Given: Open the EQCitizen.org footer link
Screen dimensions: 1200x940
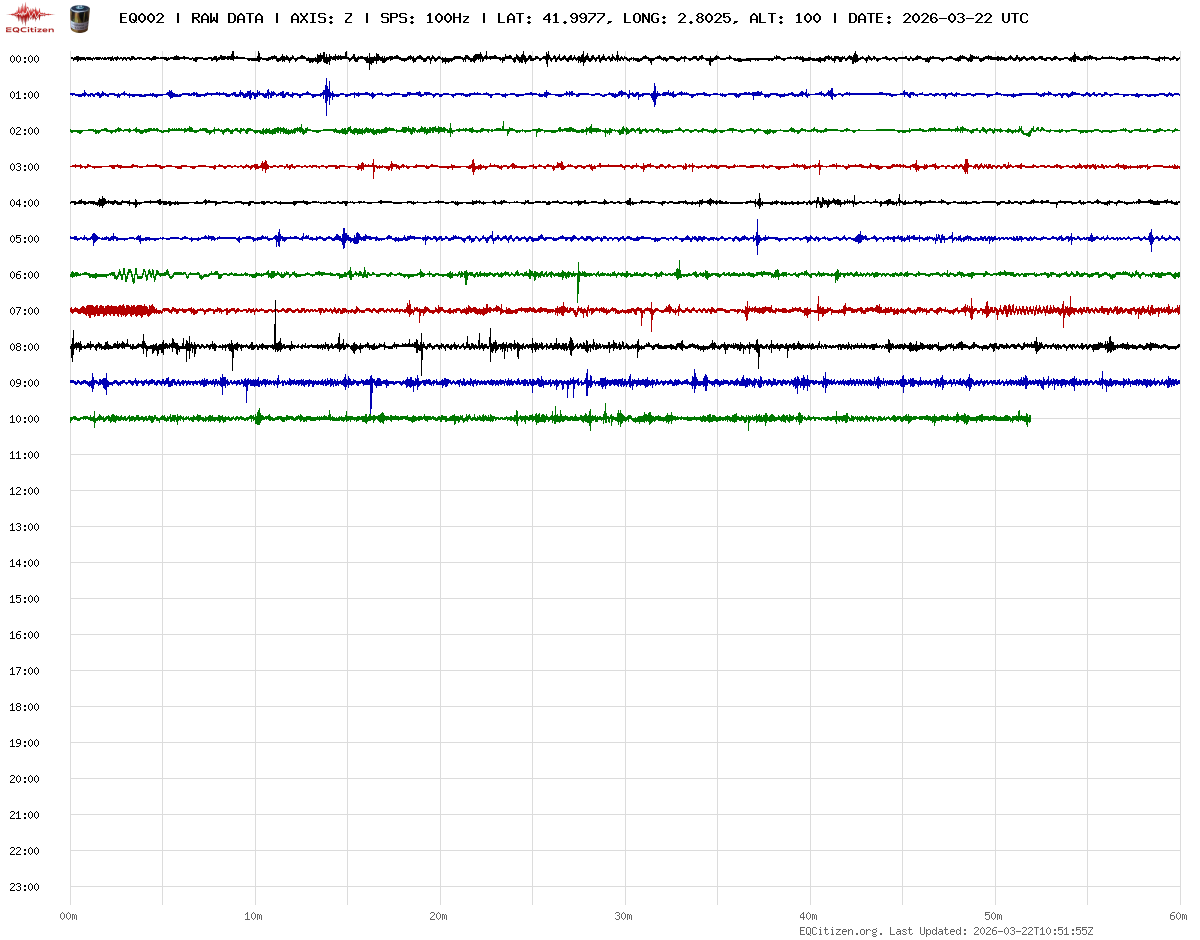Looking at the screenshot, I should click(840, 931).
